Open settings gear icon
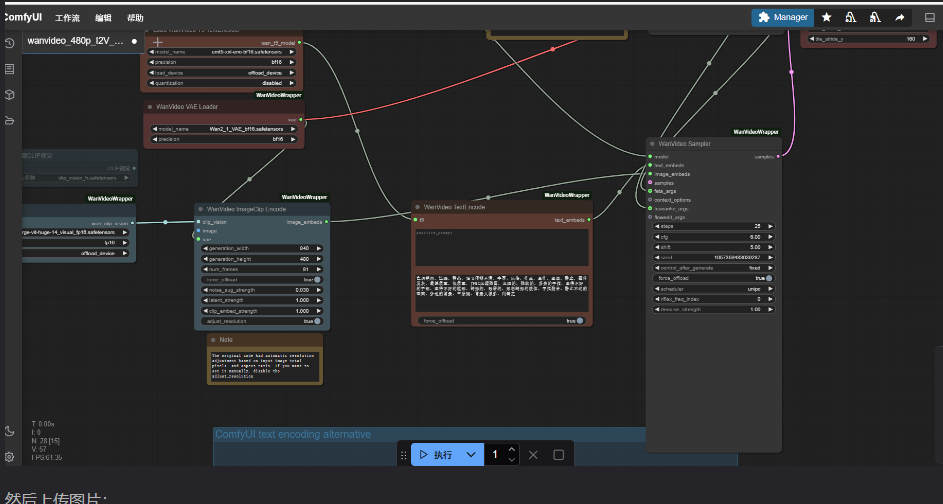Image resolution: width=943 pixels, height=504 pixels. click(x=9, y=457)
